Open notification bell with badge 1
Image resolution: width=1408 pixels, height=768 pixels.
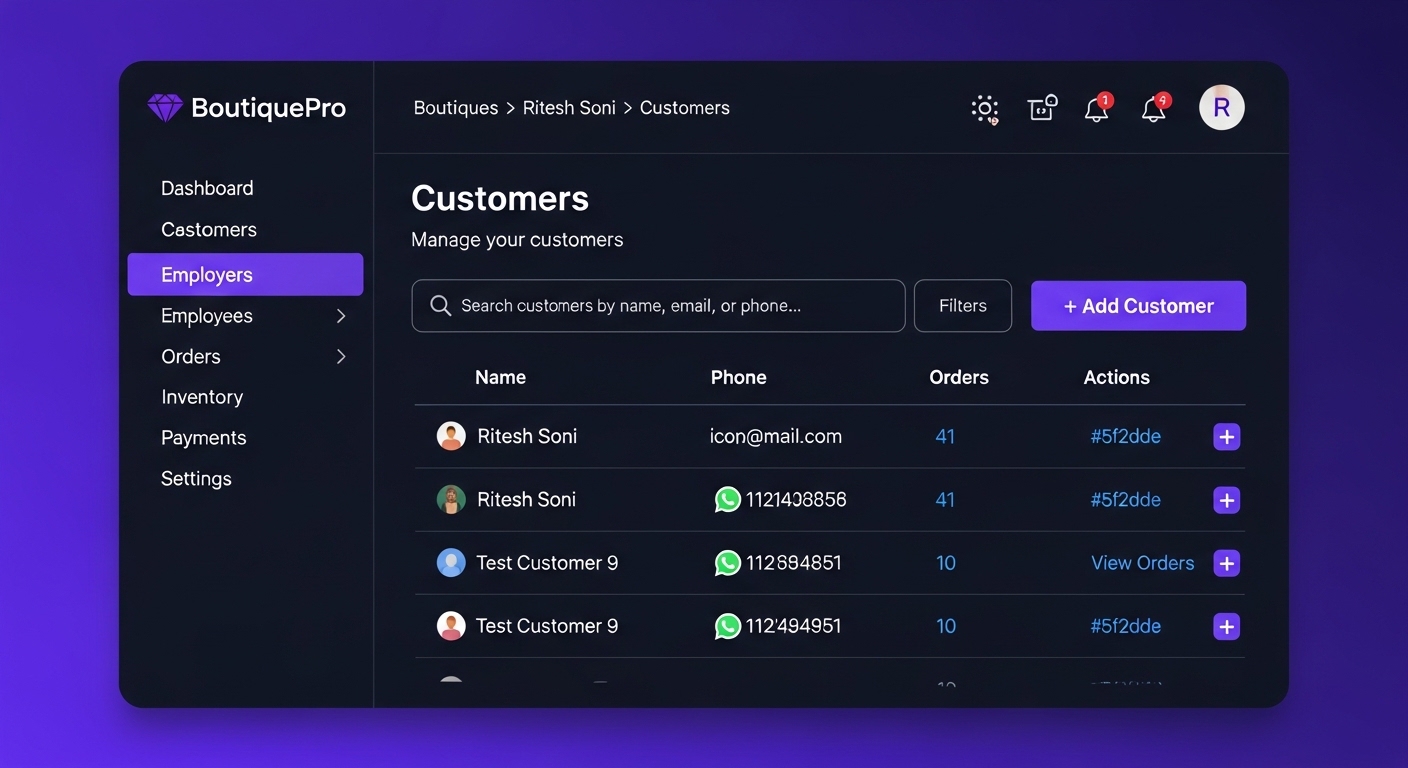tap(1097, 109)
